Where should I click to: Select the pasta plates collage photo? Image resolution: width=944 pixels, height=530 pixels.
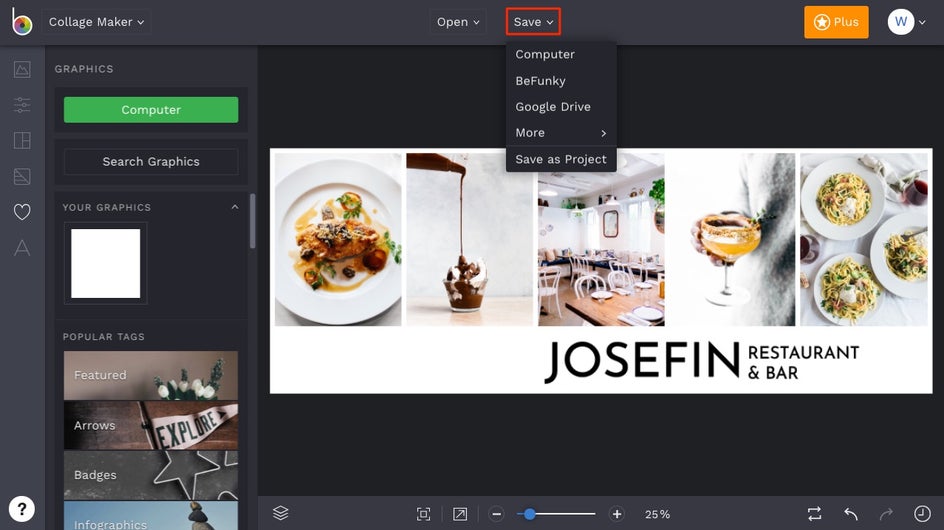coord(864,240)
